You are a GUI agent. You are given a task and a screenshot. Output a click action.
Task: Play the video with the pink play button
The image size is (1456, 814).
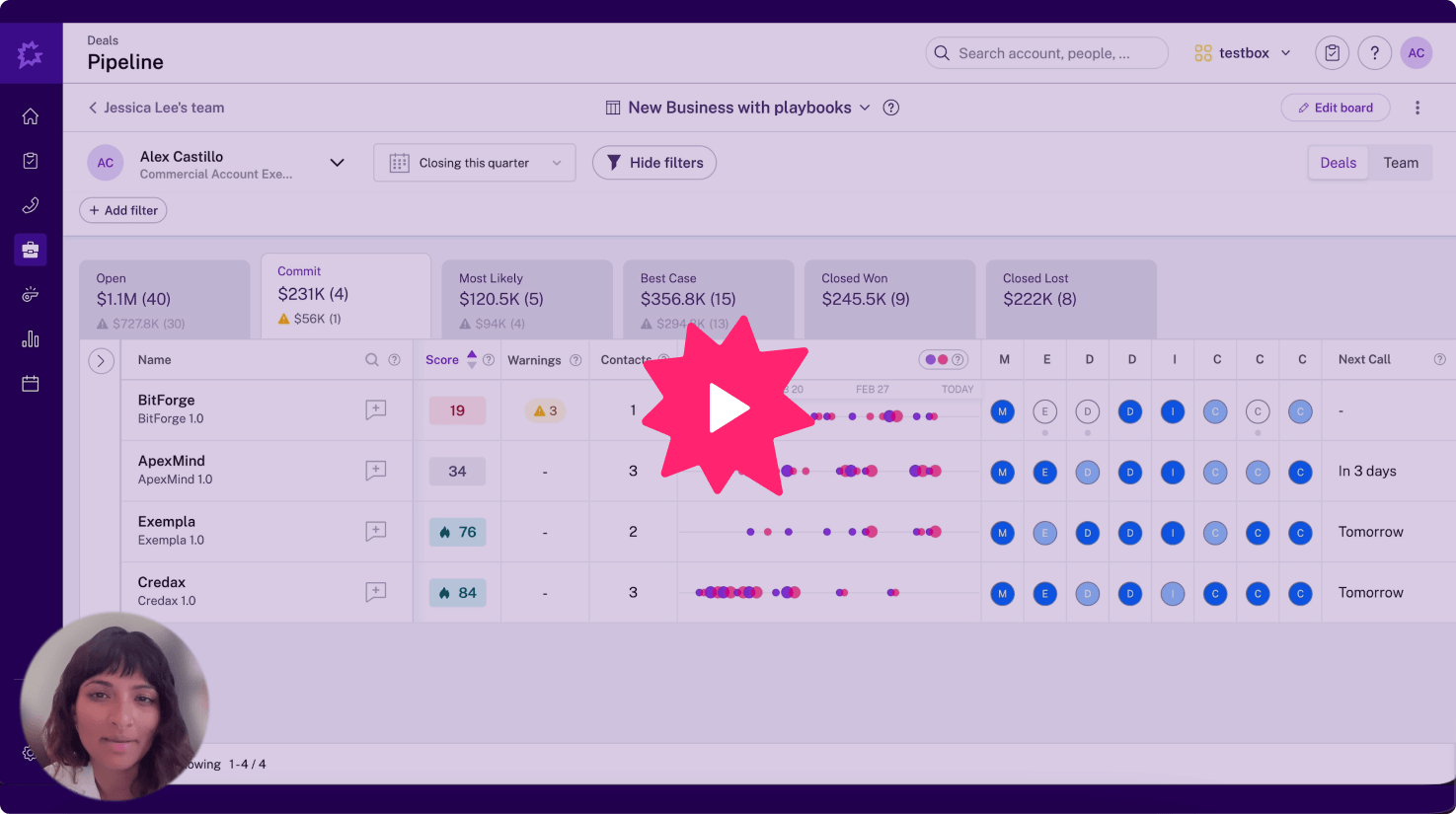[x=728, y=407]
